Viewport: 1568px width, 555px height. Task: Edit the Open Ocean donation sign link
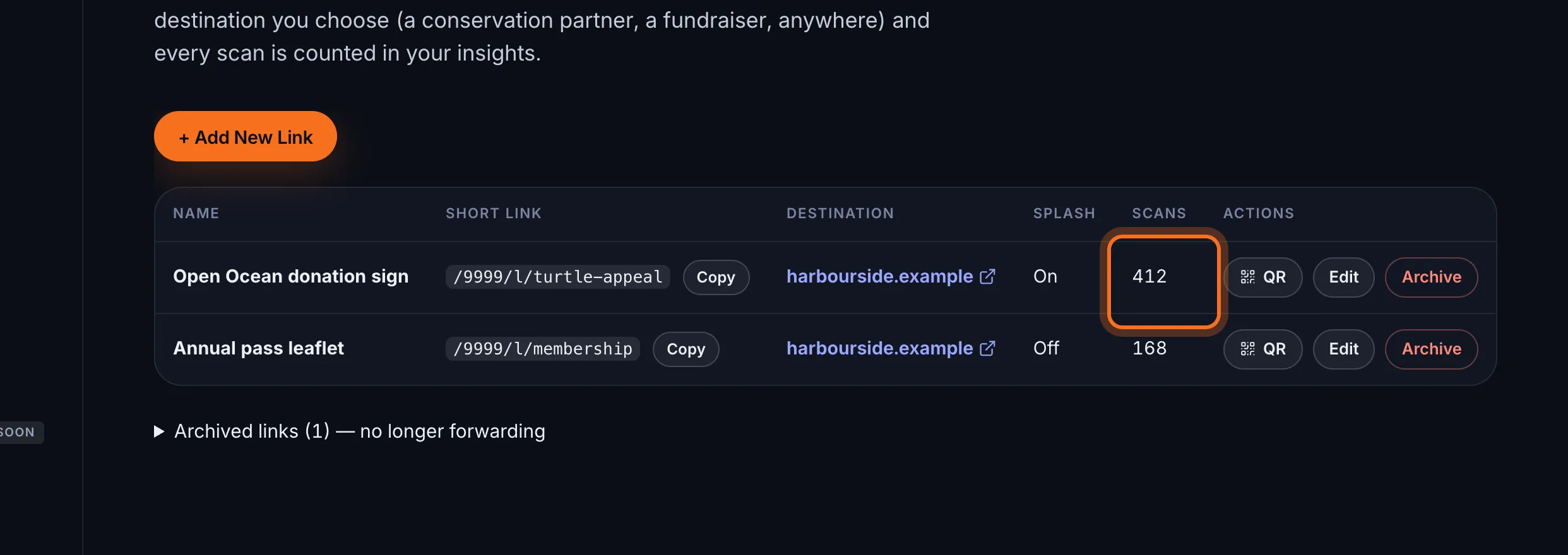tap(1343, 277)
